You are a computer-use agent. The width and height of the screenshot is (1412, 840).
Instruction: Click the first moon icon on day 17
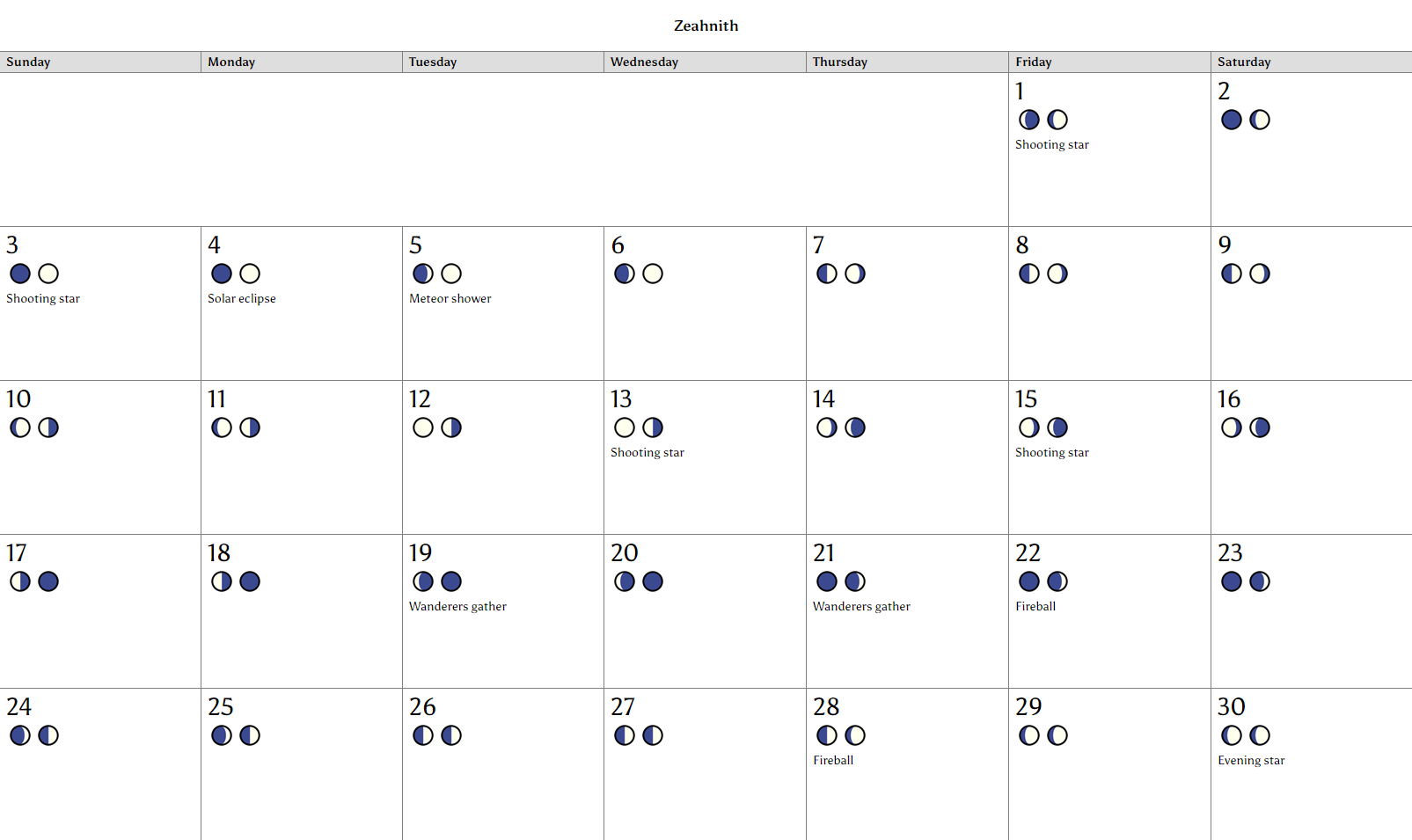pos(20,581)
